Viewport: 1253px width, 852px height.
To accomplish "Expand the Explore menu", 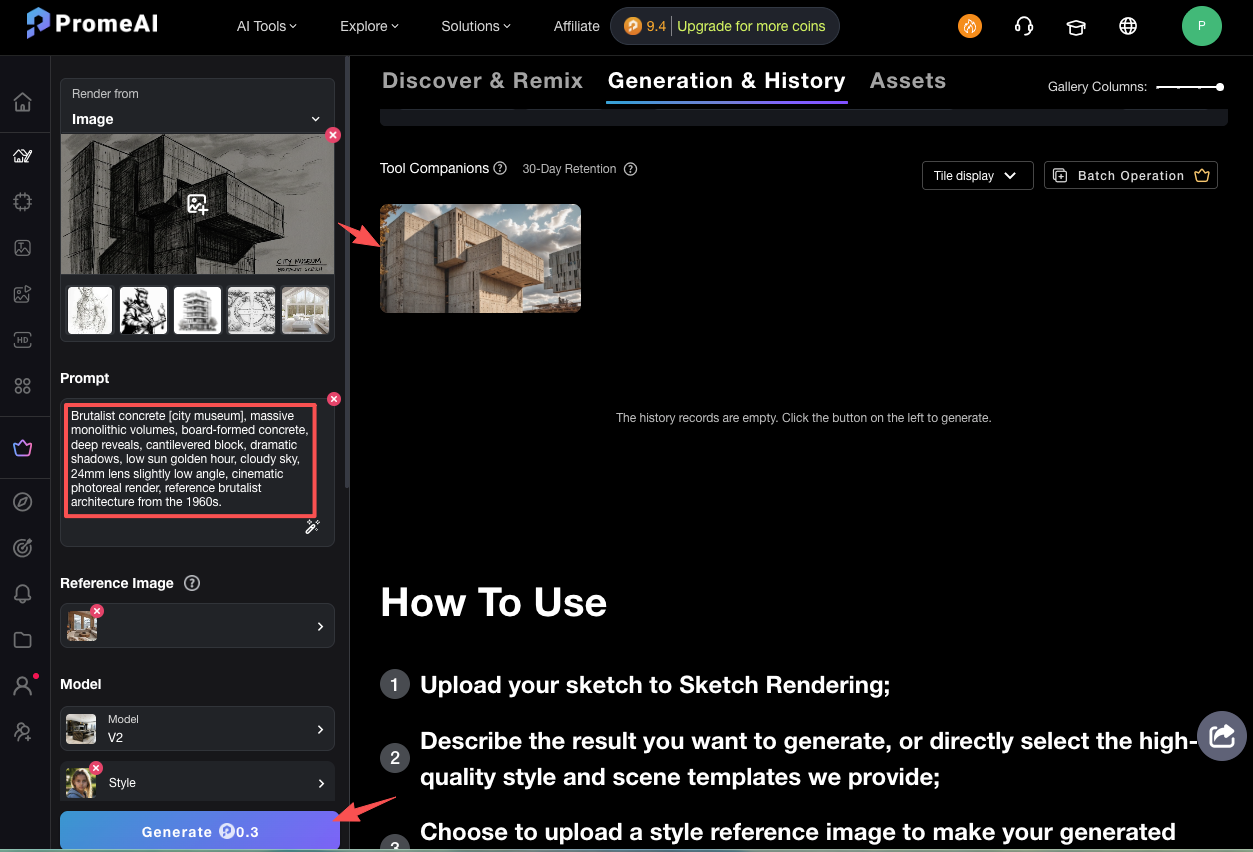I will pos(369,26).
